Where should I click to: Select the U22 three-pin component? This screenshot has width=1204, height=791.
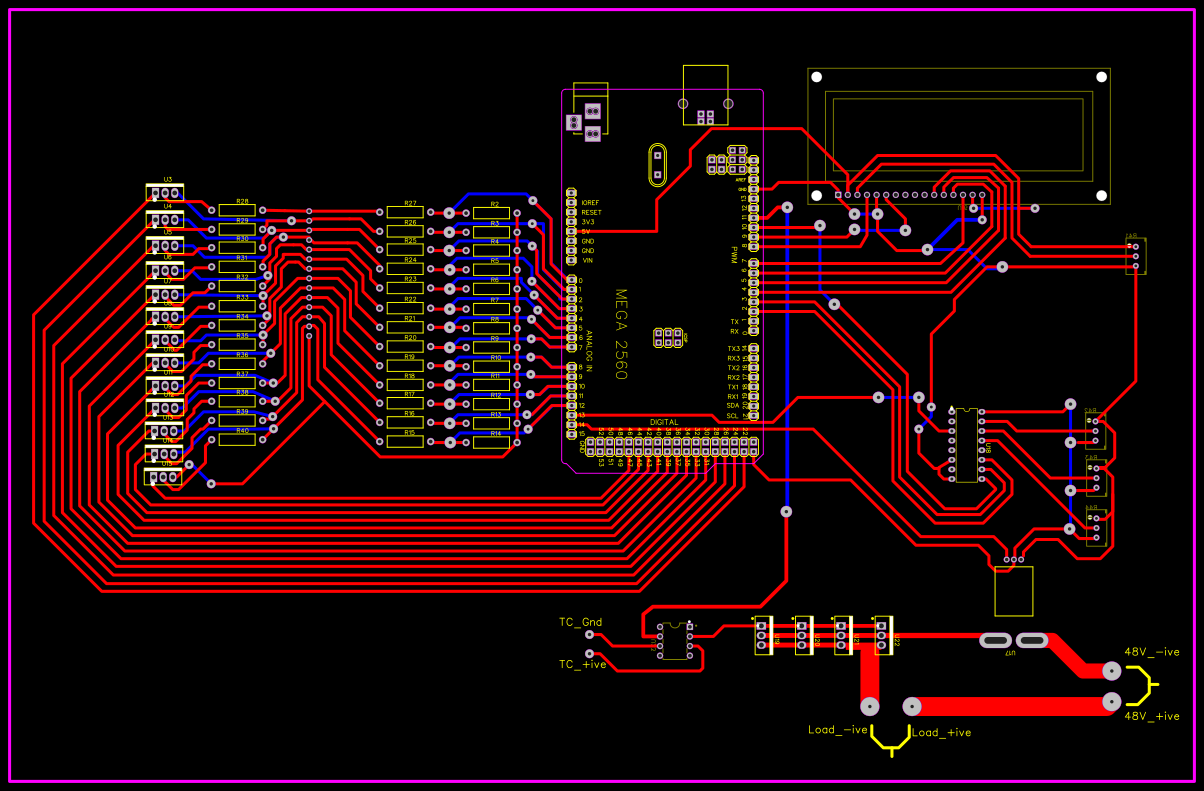[x=883, y=634]
